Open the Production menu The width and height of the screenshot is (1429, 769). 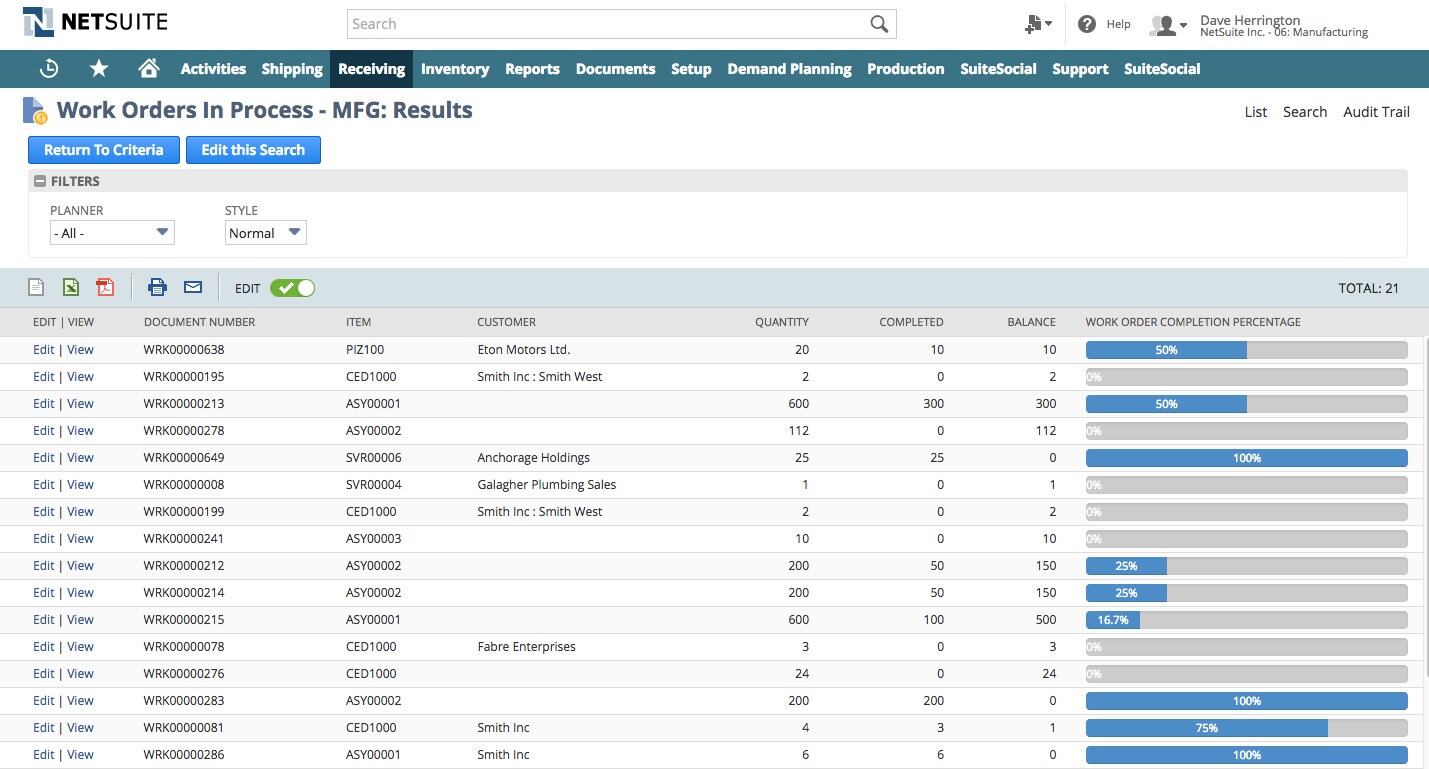point(906,69)
